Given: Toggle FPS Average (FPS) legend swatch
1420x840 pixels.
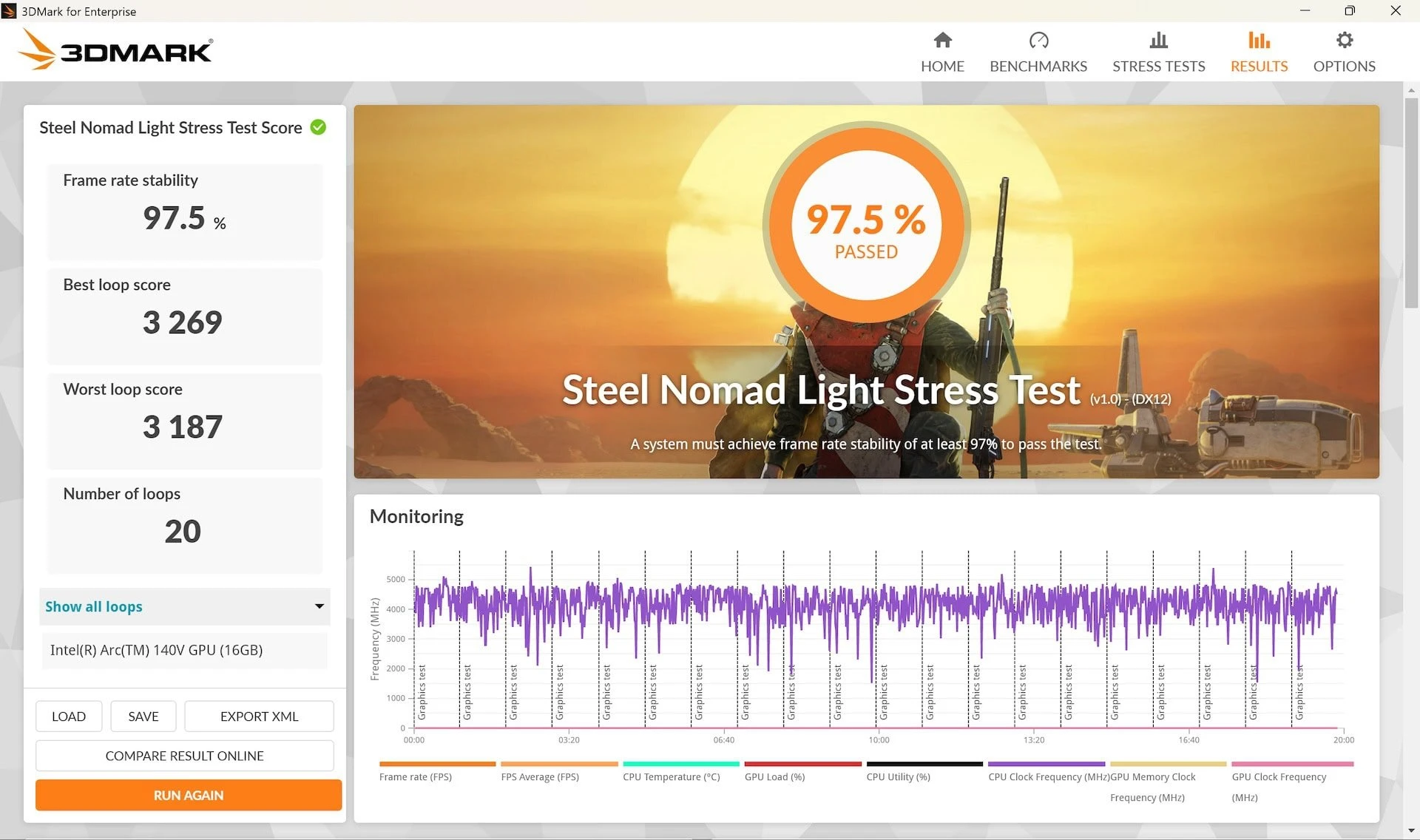Looking at the screenshot, I should pos(559,764).
